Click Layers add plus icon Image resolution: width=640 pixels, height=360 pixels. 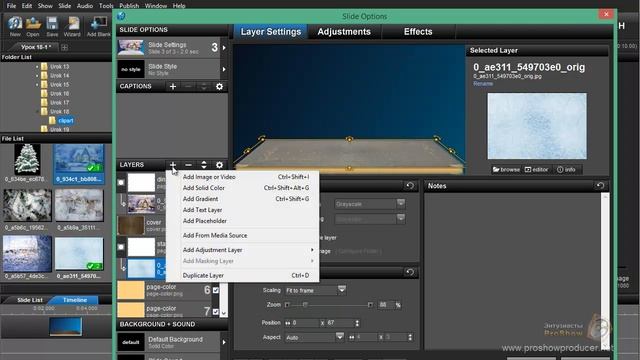coord(173,165)
